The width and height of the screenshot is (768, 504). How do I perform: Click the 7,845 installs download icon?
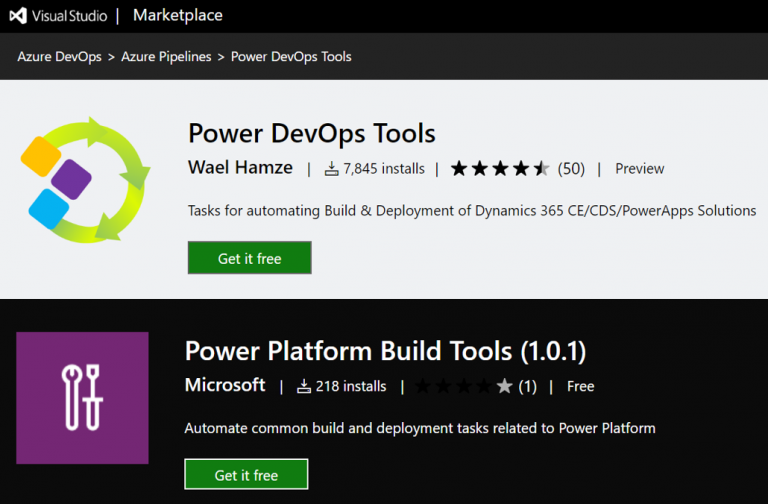coord(332,169)
